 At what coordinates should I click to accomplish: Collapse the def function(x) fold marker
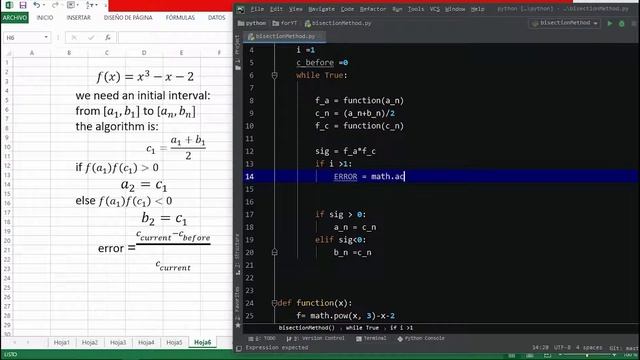point(274,303)
